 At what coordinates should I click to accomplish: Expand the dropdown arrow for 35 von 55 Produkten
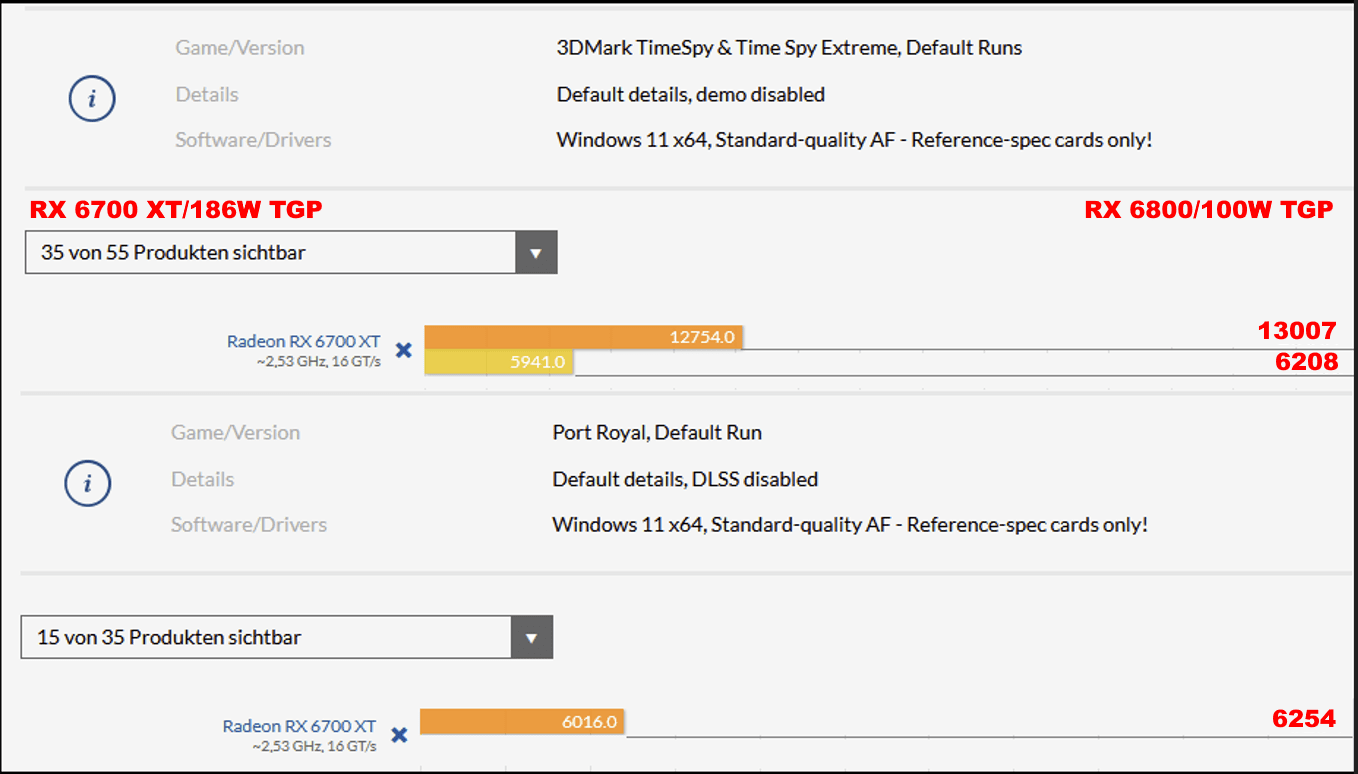tap(536, 253)
